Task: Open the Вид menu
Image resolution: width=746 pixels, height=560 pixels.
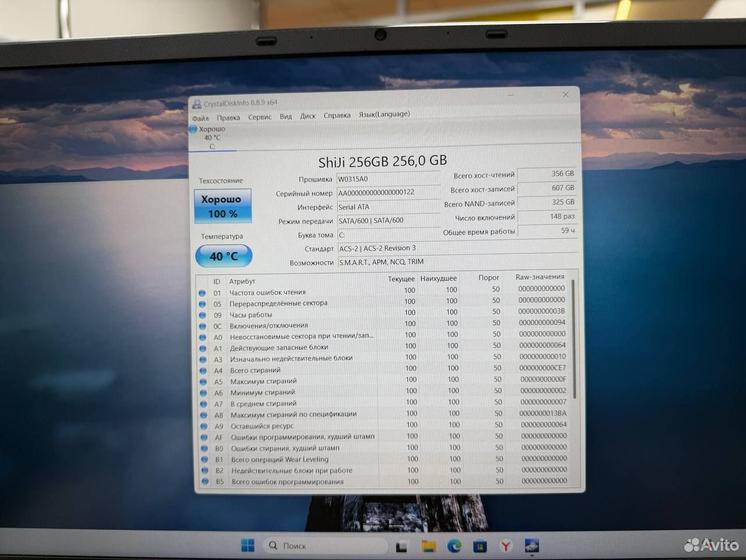Action: point(285,116)
